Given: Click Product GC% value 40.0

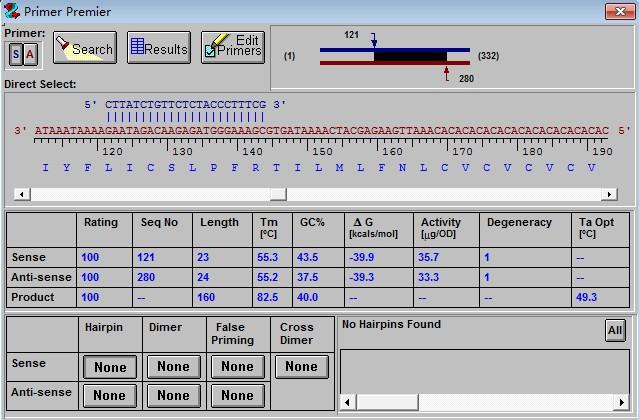Looking at the screenshot, I should pyautogui.click(x=307, y=297).
